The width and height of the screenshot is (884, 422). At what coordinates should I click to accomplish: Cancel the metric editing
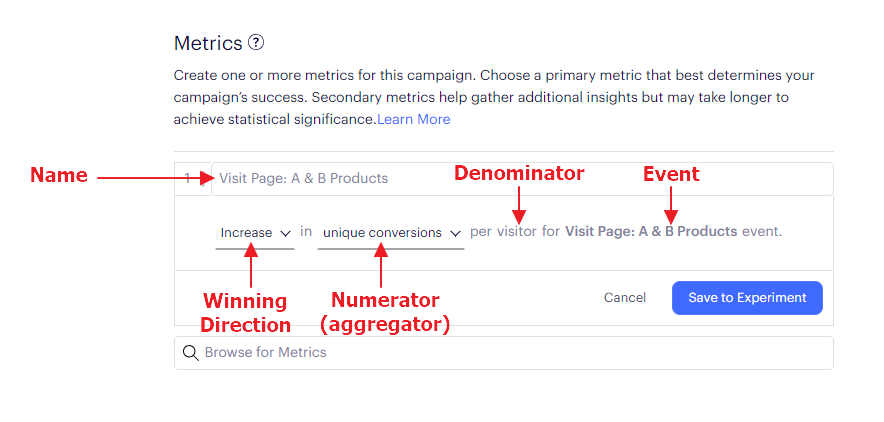click(625, 297)
